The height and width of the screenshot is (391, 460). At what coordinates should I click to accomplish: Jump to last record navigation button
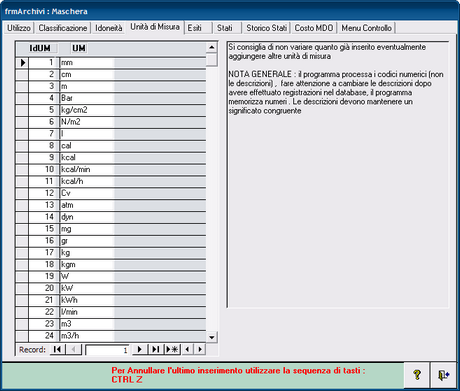[x=155, y=349]
